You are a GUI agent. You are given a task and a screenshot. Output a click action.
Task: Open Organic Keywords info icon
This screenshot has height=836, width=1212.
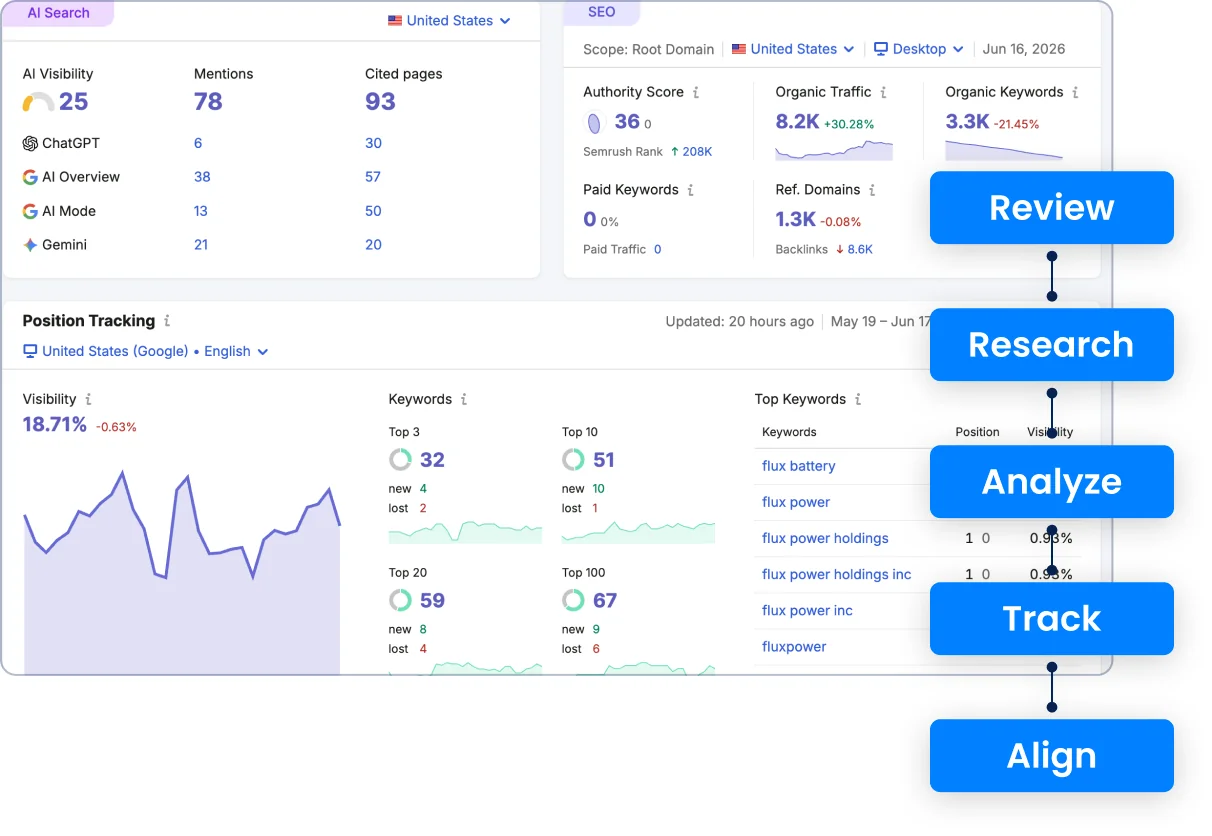pyautogui.click(x=1075, y=92)
